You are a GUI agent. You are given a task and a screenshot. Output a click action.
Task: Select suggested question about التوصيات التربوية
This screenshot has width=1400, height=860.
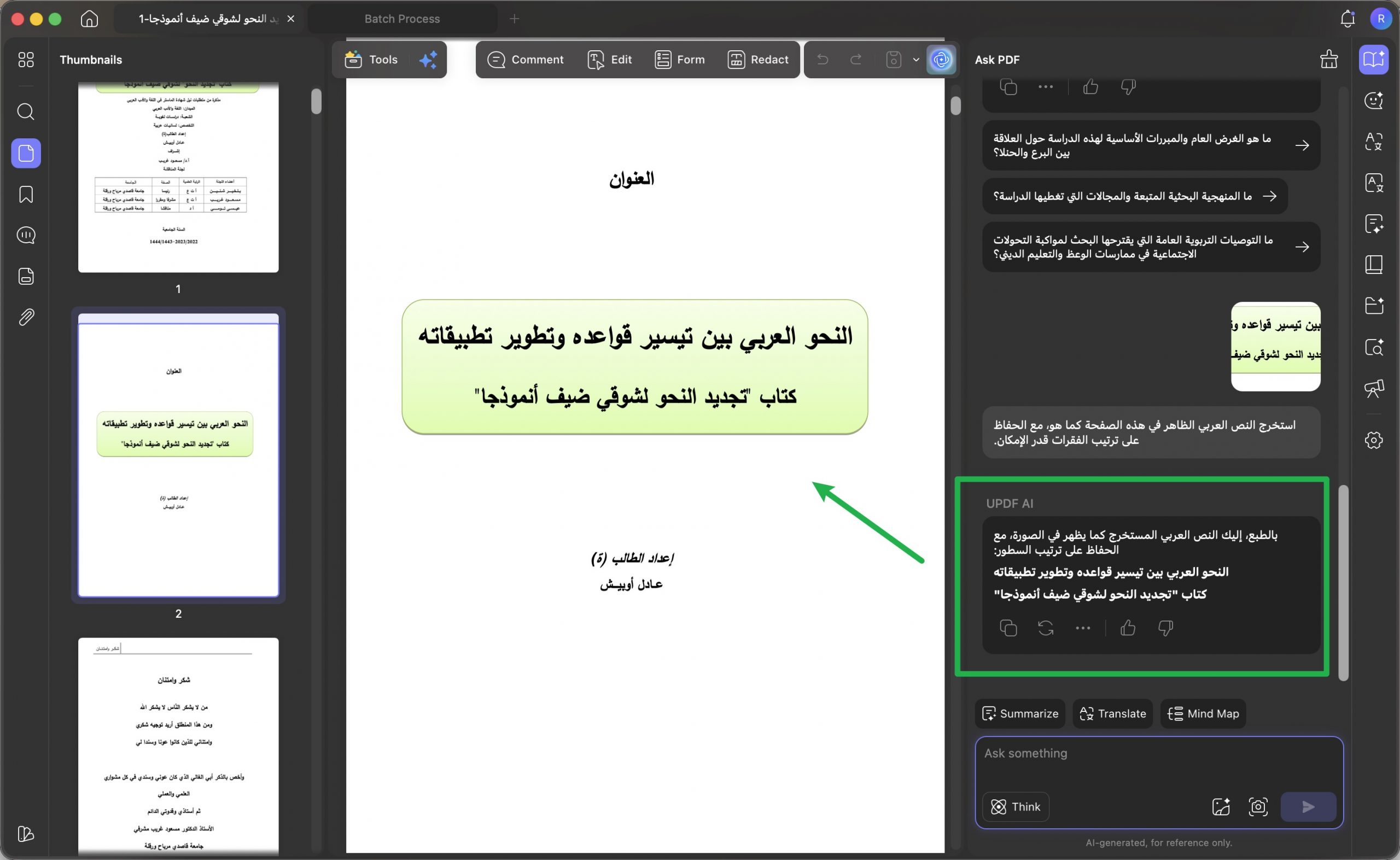coord(1151,247)
